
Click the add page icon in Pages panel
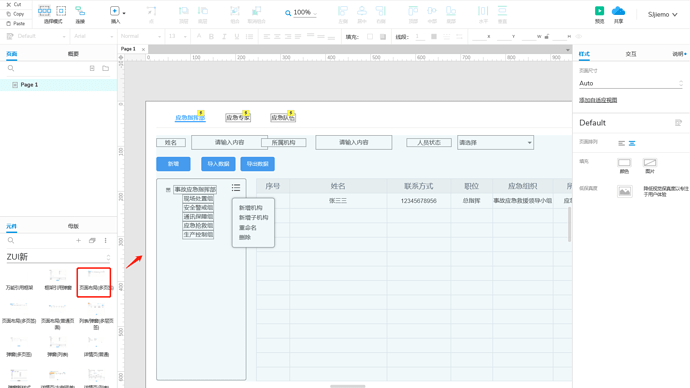(x=92, y=68)
